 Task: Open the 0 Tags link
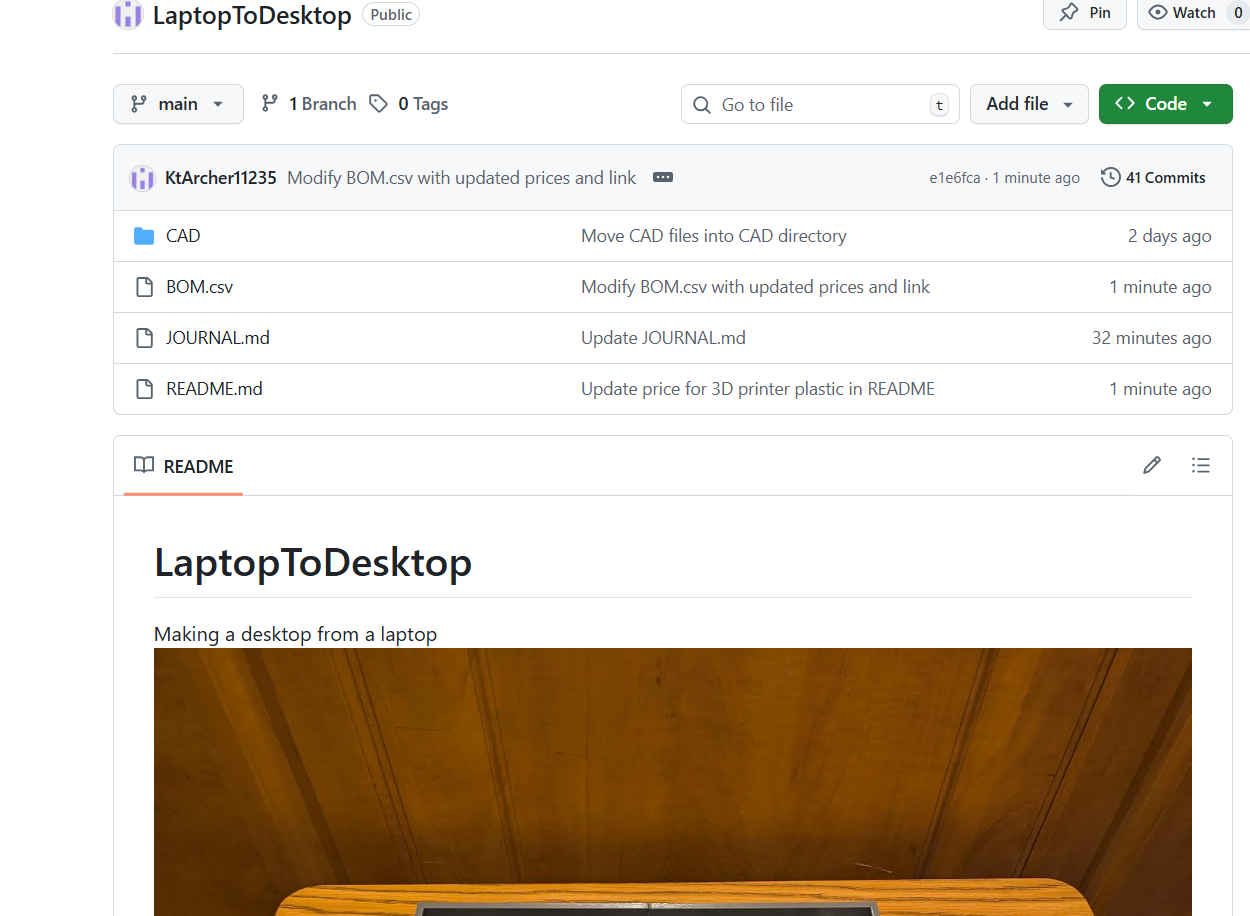point(409,104)
